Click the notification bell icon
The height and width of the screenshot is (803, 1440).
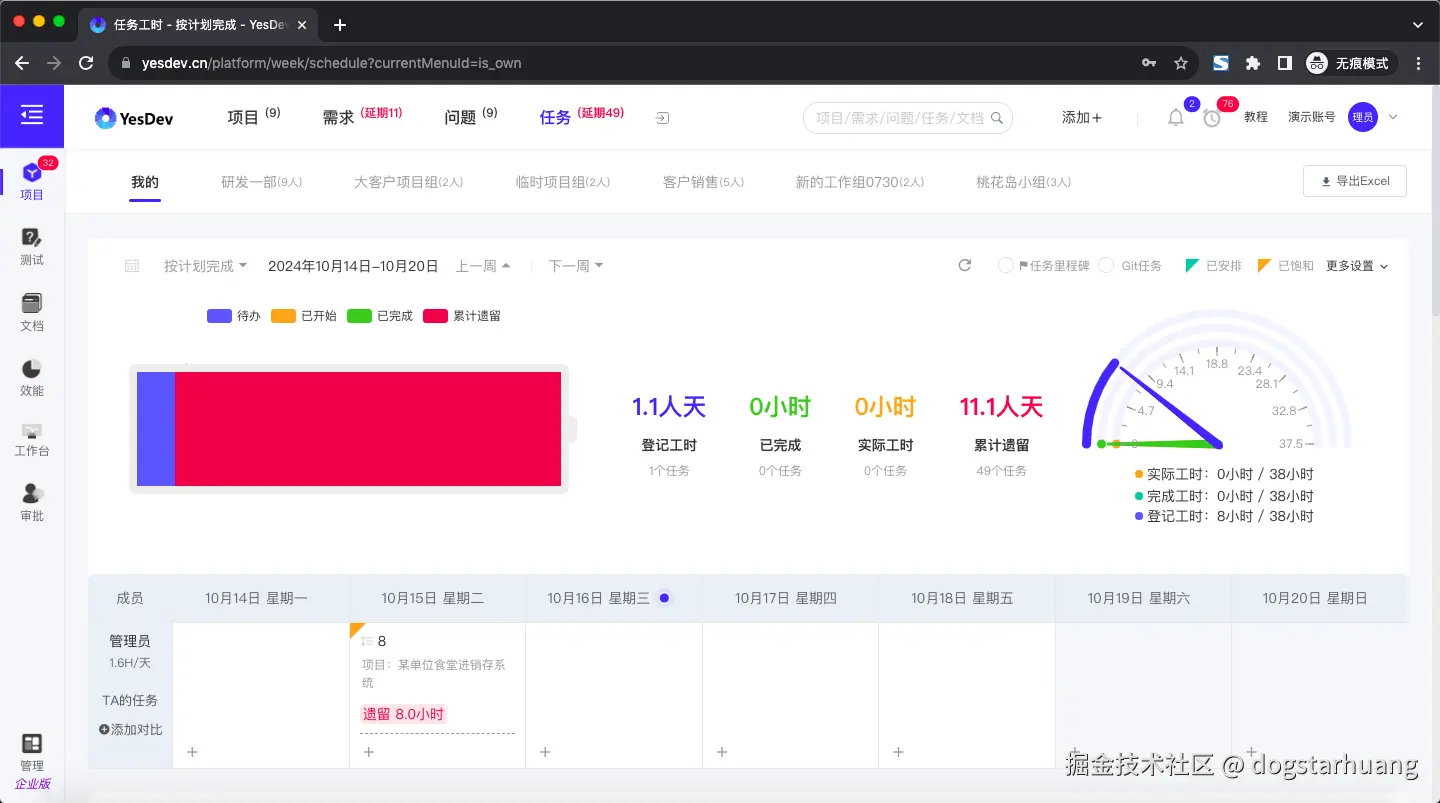click(1176, 117)
